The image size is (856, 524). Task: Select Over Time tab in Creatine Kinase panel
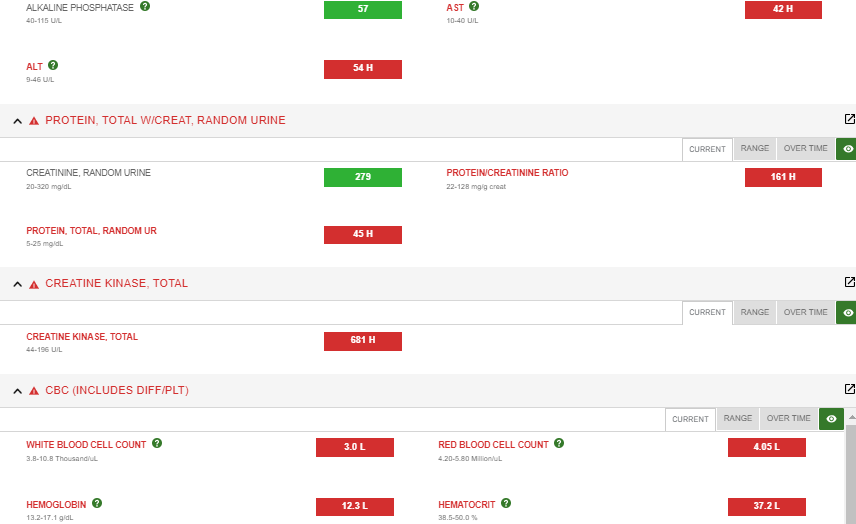[805, 313]
